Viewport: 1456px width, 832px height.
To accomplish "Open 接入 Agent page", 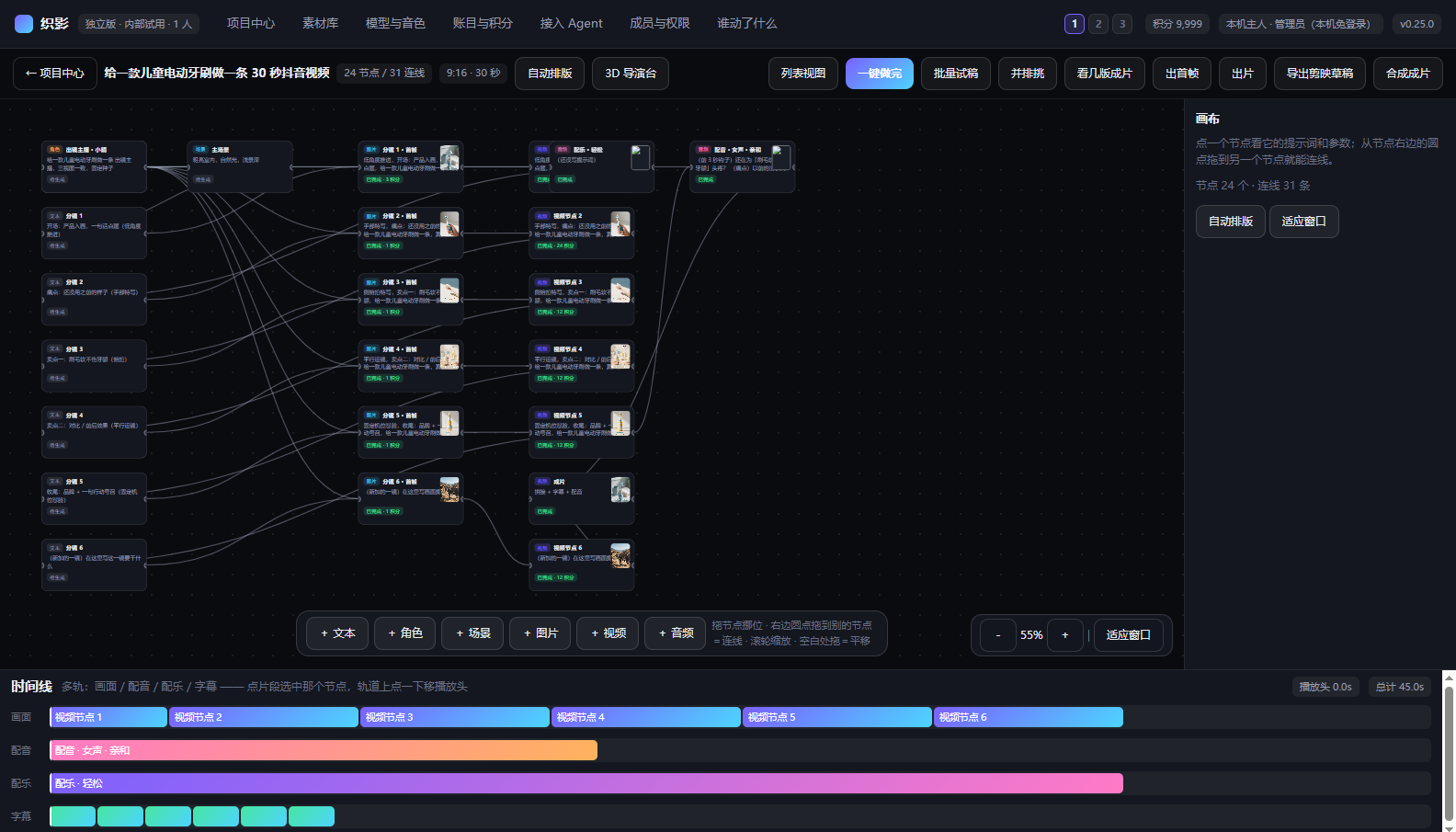I will pos(572,24).
